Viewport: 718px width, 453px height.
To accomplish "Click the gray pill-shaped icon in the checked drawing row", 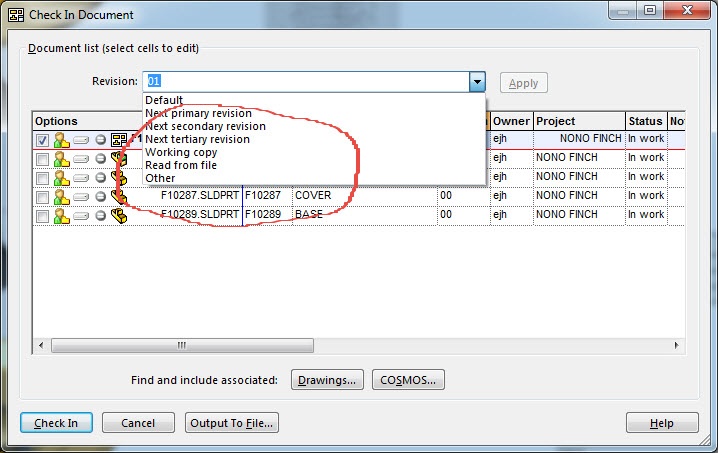I will click(x=81, y=140).
